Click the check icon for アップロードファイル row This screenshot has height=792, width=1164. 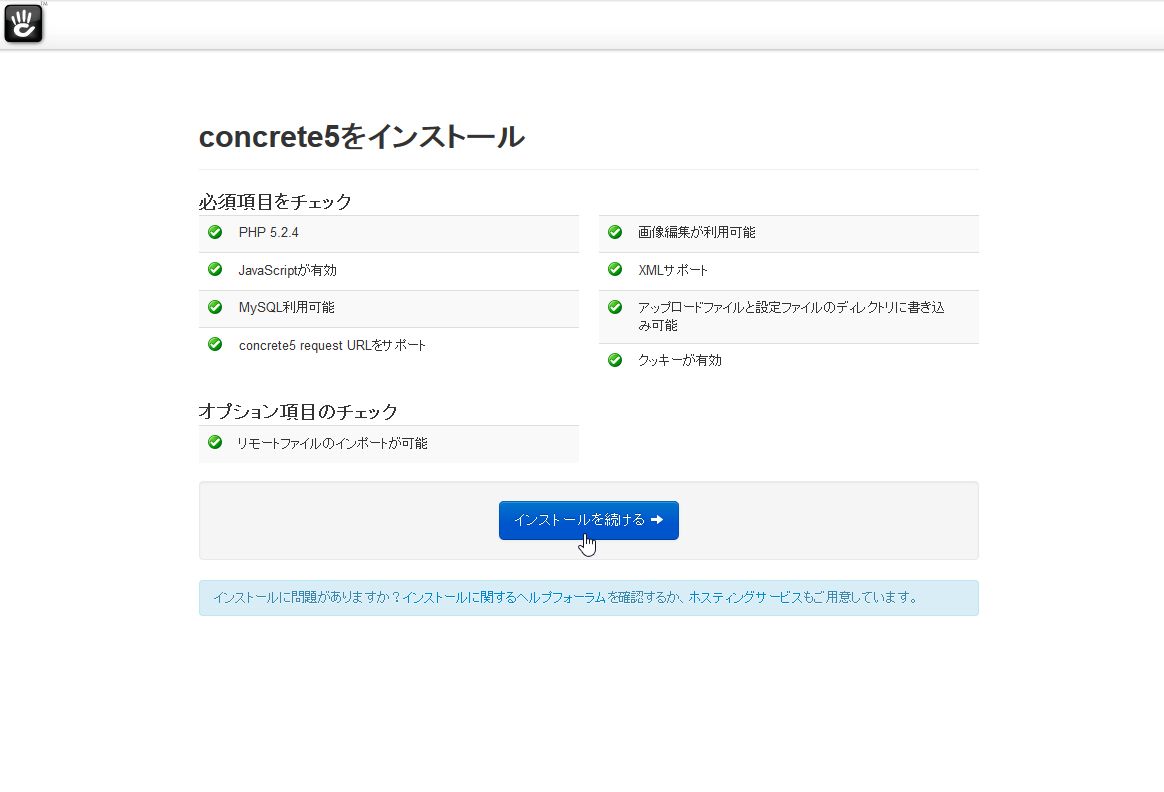[x=615, y=307]
